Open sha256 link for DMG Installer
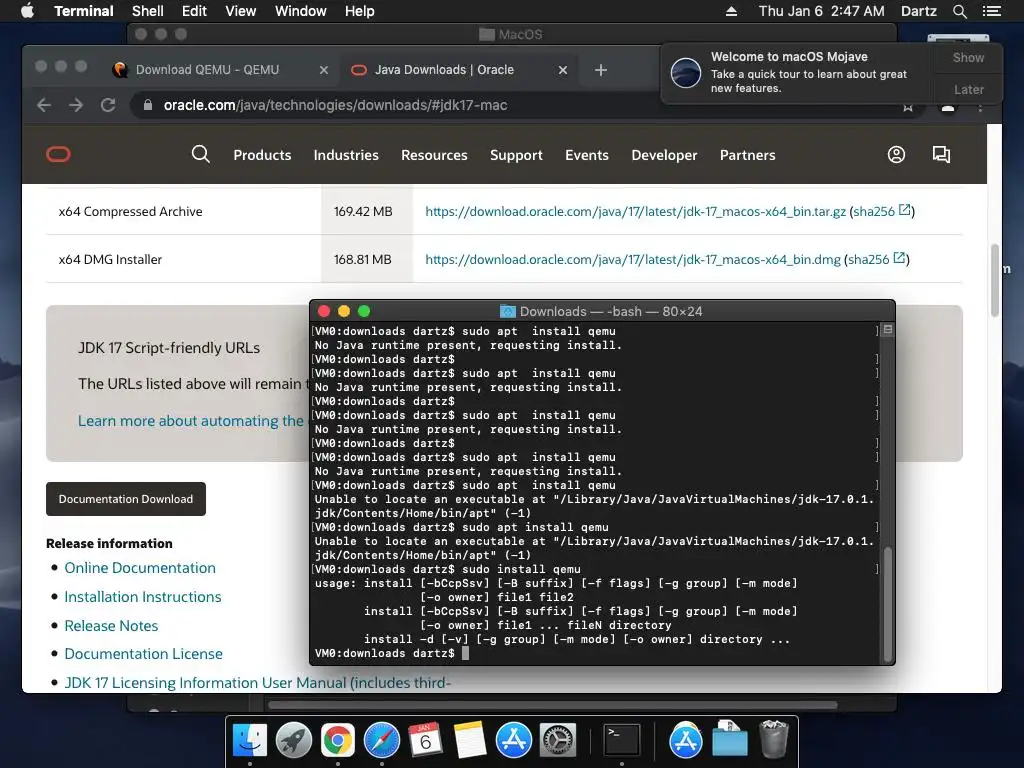 coord(876,259)
